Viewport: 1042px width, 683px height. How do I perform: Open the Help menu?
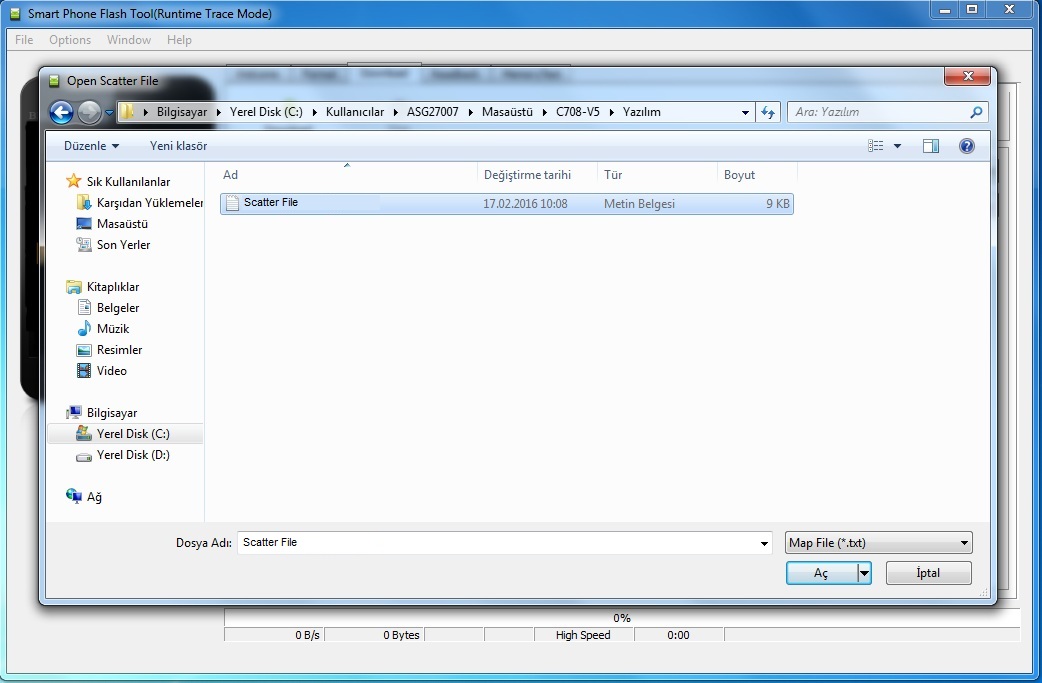point(179,40)
